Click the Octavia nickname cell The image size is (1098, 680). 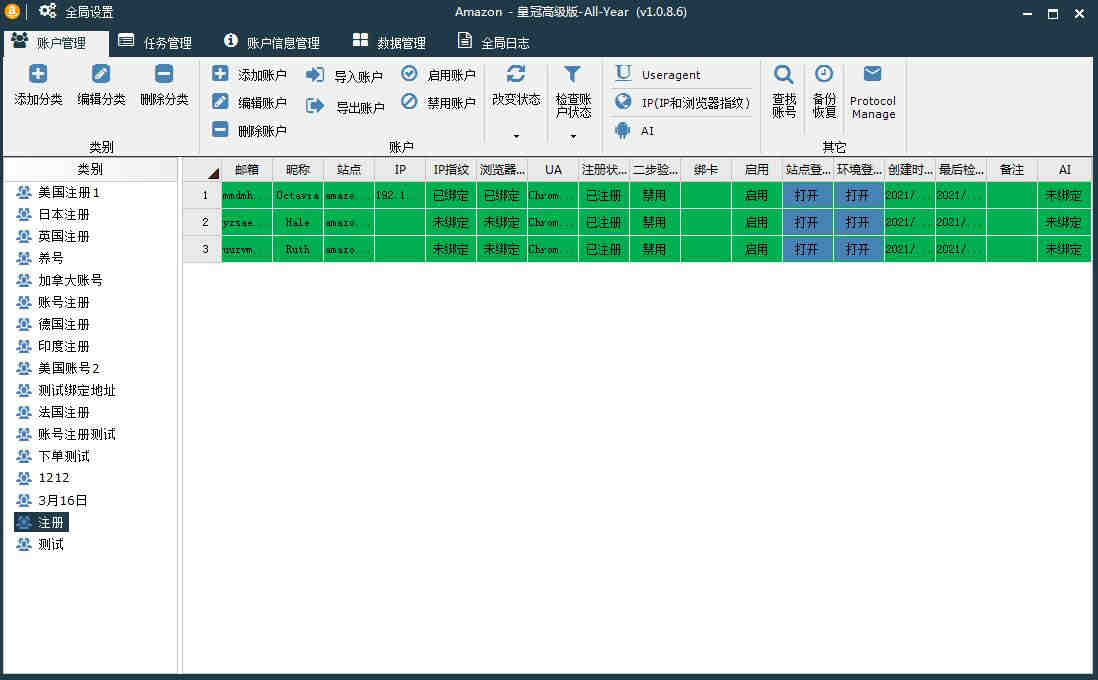[298, 195]
